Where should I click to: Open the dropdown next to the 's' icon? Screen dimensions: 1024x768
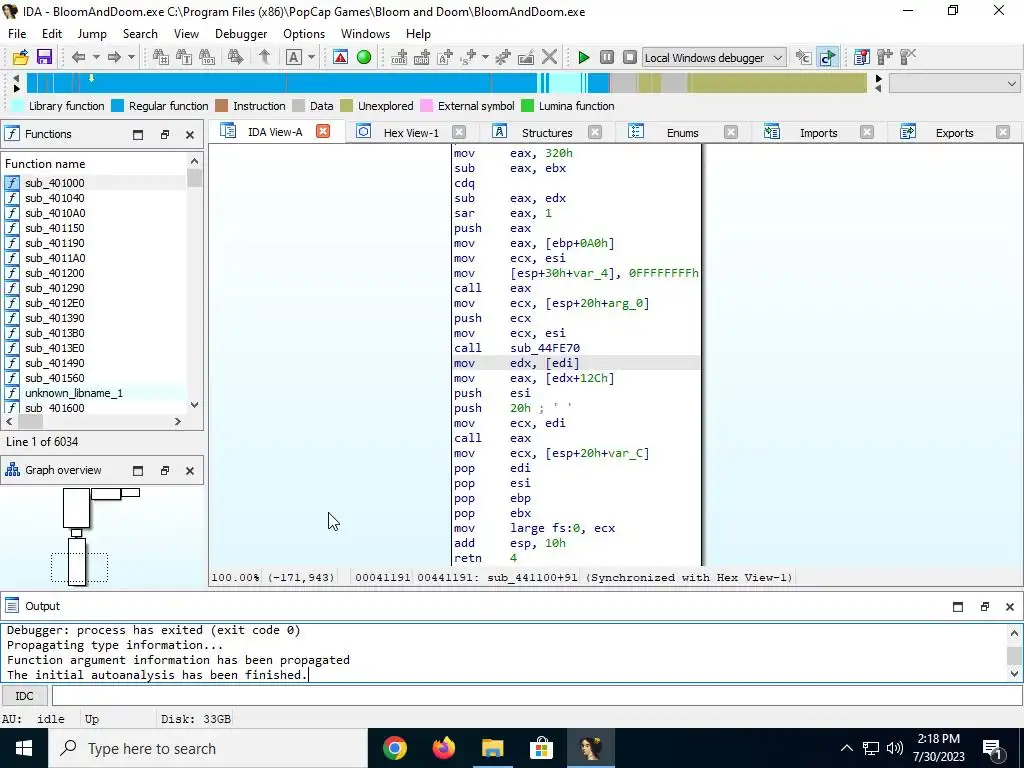485,57
